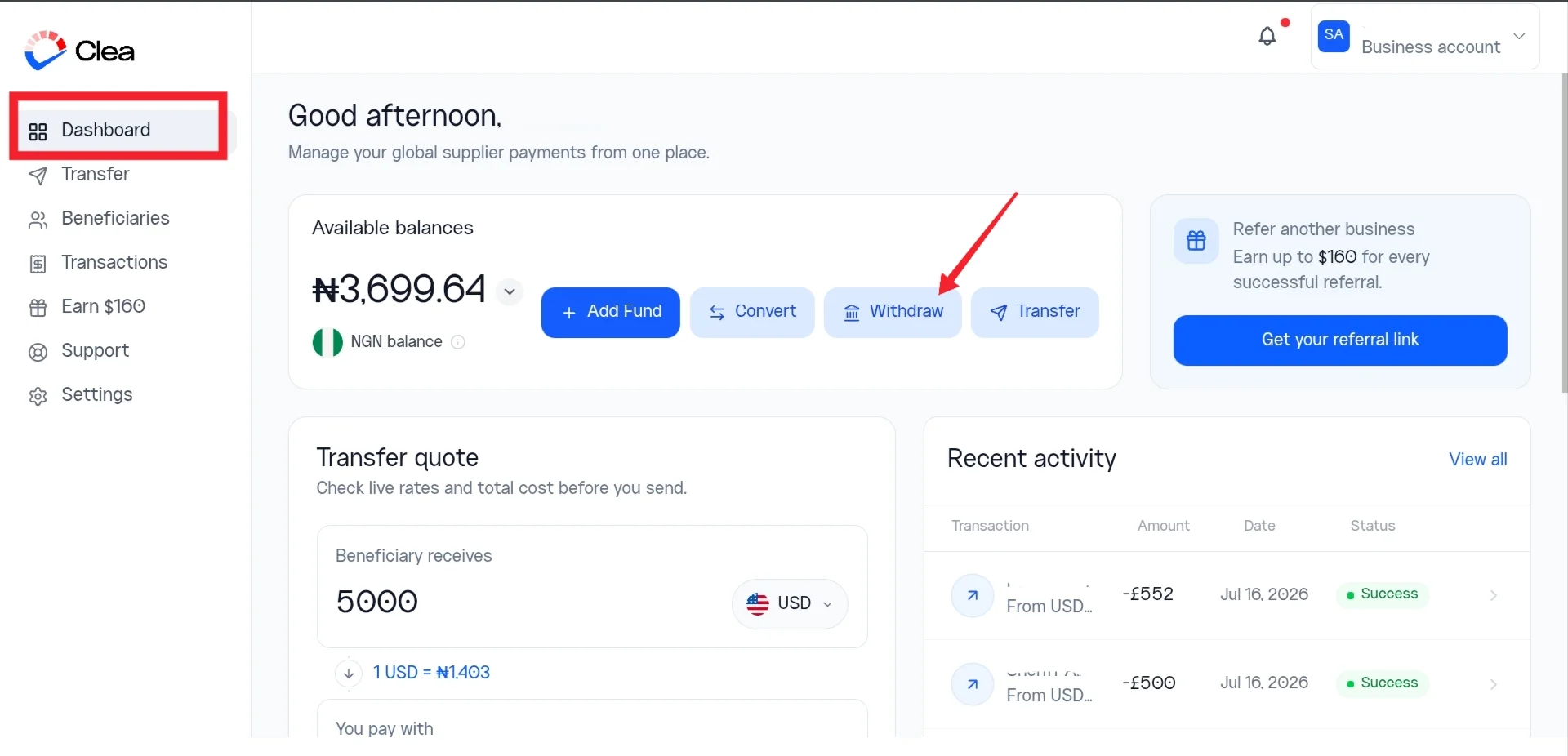The image size is (1568, 756).
Task: Click the Success status of -£552 transaction
Action: (x=1383, y=594)
